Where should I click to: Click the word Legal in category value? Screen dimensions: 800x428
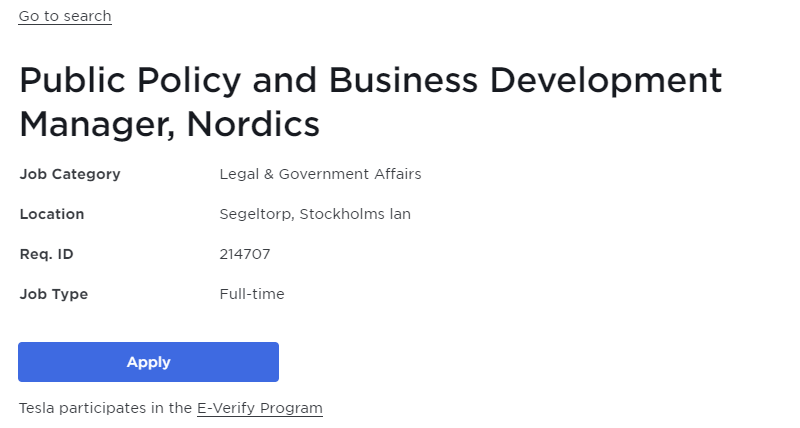click(238, 174)
